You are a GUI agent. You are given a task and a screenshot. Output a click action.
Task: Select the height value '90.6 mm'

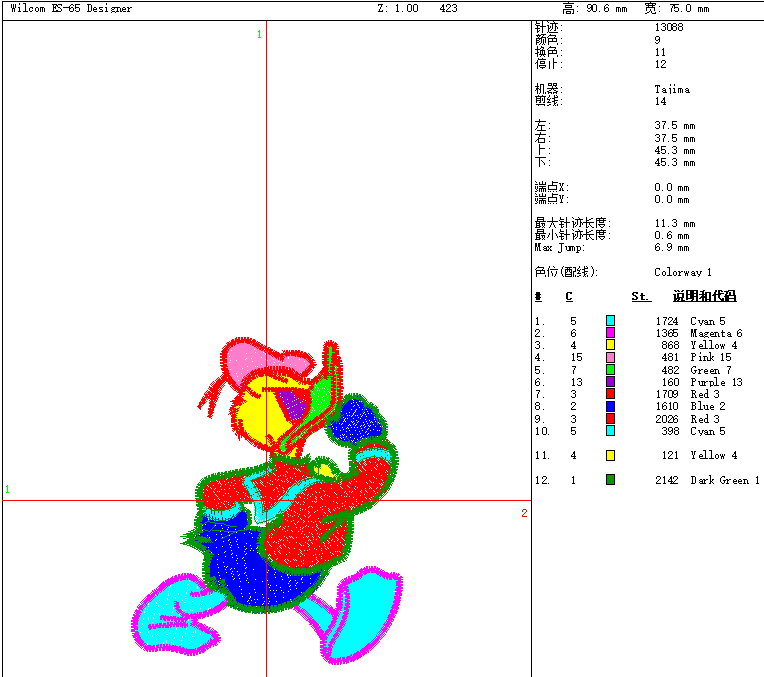click(x=607, y=8)
